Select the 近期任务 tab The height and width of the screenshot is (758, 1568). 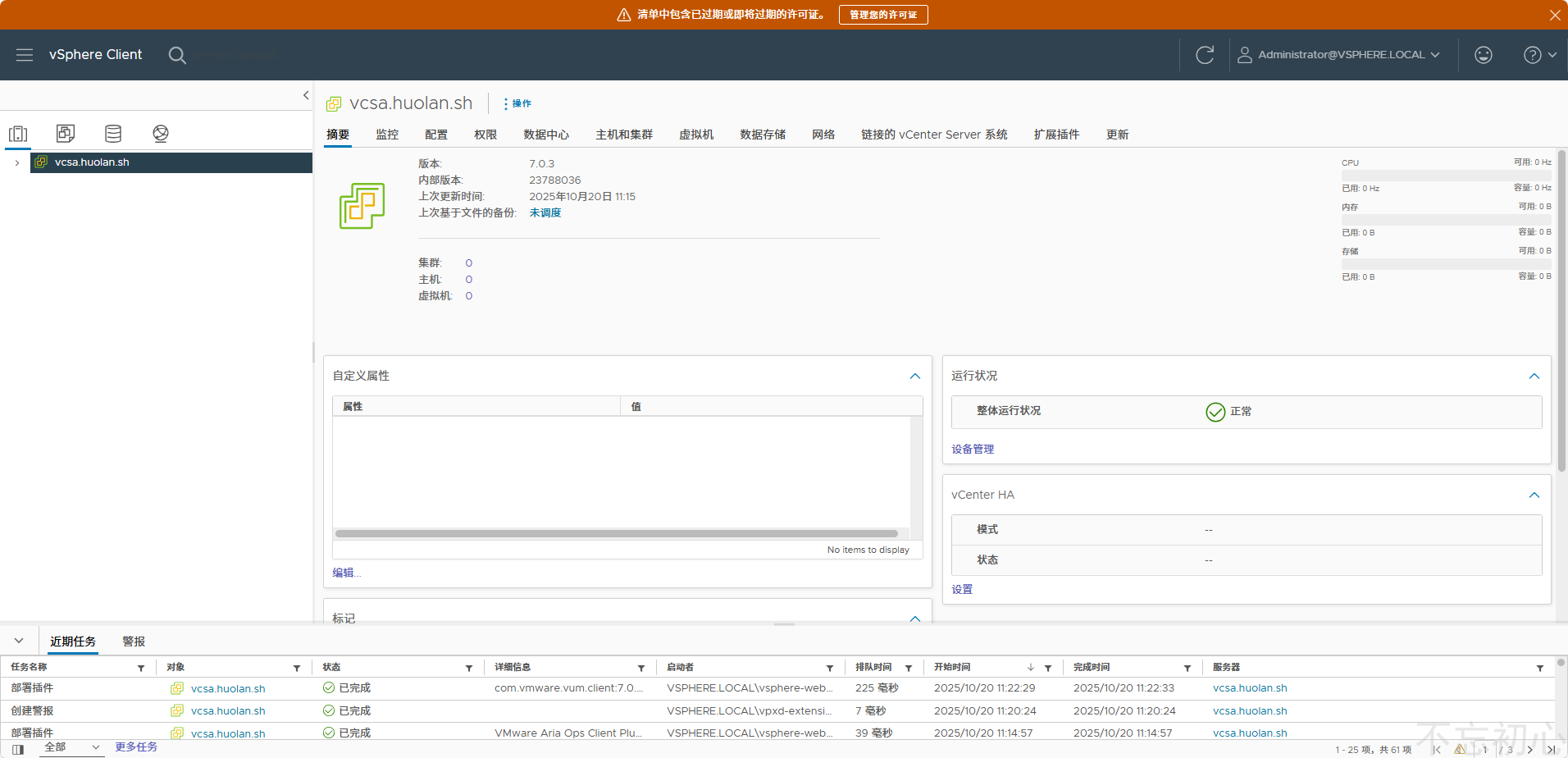pyautogui.click(x=73, y=642)
